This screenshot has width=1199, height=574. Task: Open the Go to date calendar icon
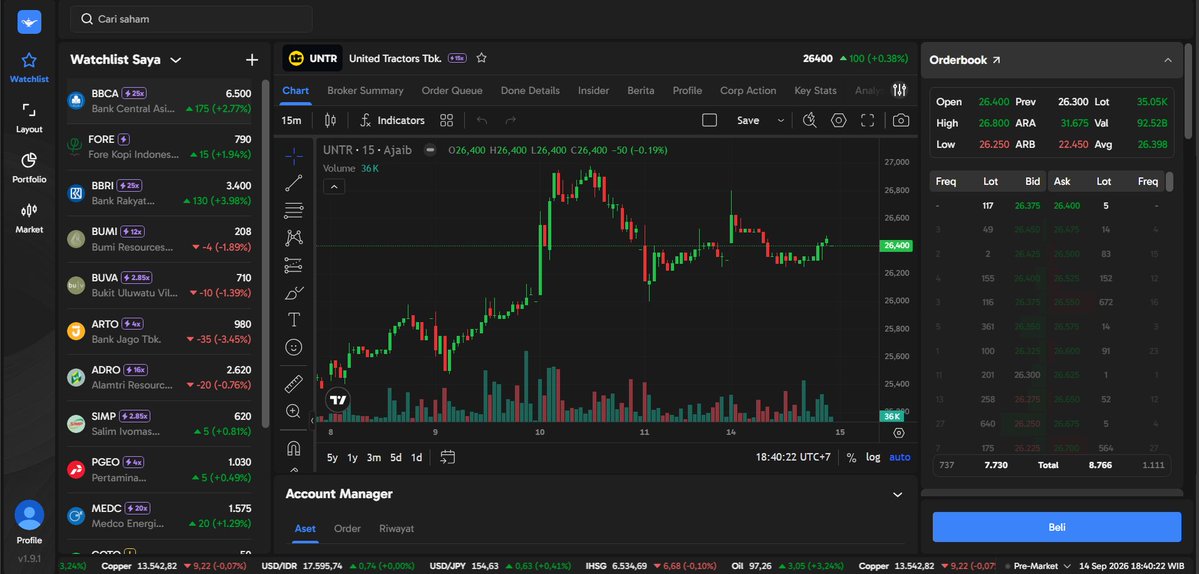447,457
